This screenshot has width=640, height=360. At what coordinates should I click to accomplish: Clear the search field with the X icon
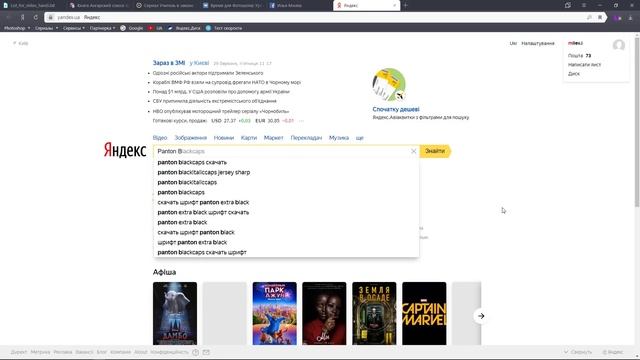point(413,151)
